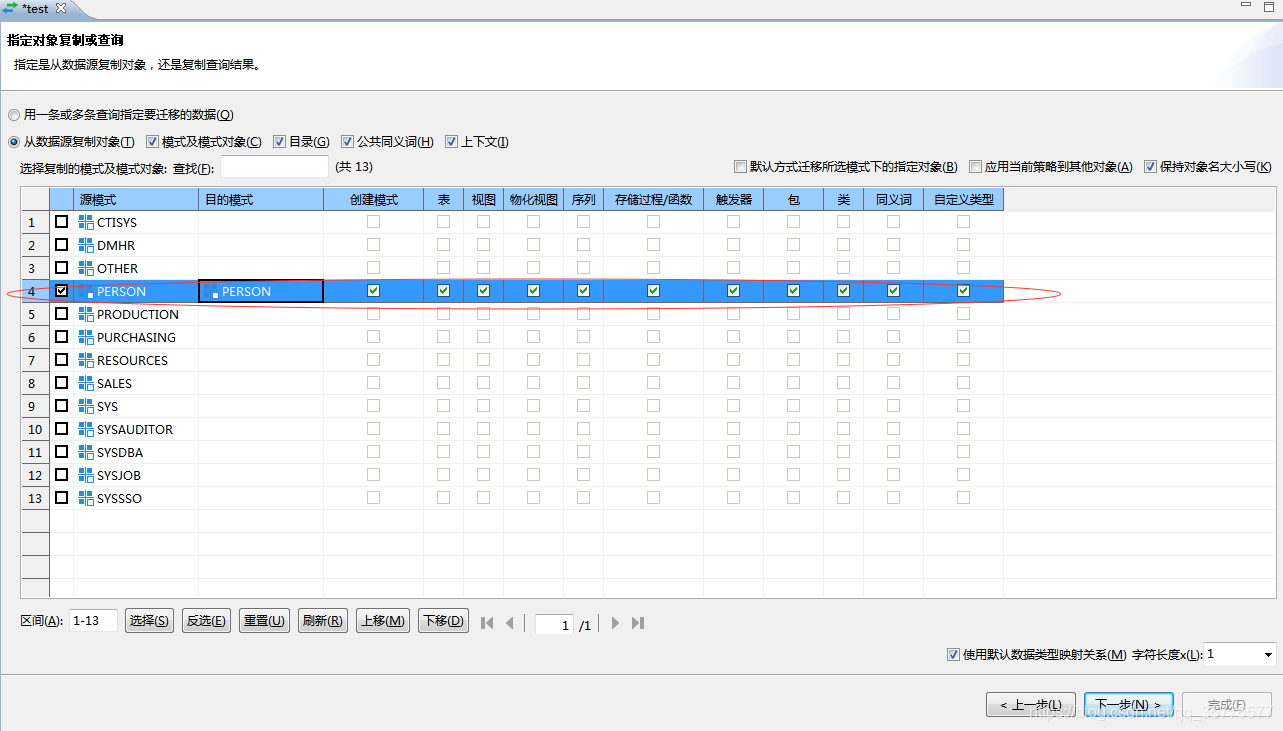Switch to the *test tab
Screen dimensions: 1283x731
click(x=36, y=8)
